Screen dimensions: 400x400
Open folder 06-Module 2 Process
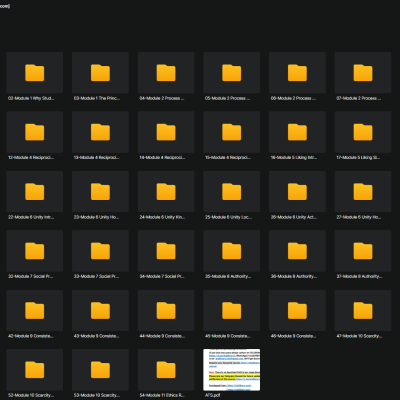(x=297, y=73)
